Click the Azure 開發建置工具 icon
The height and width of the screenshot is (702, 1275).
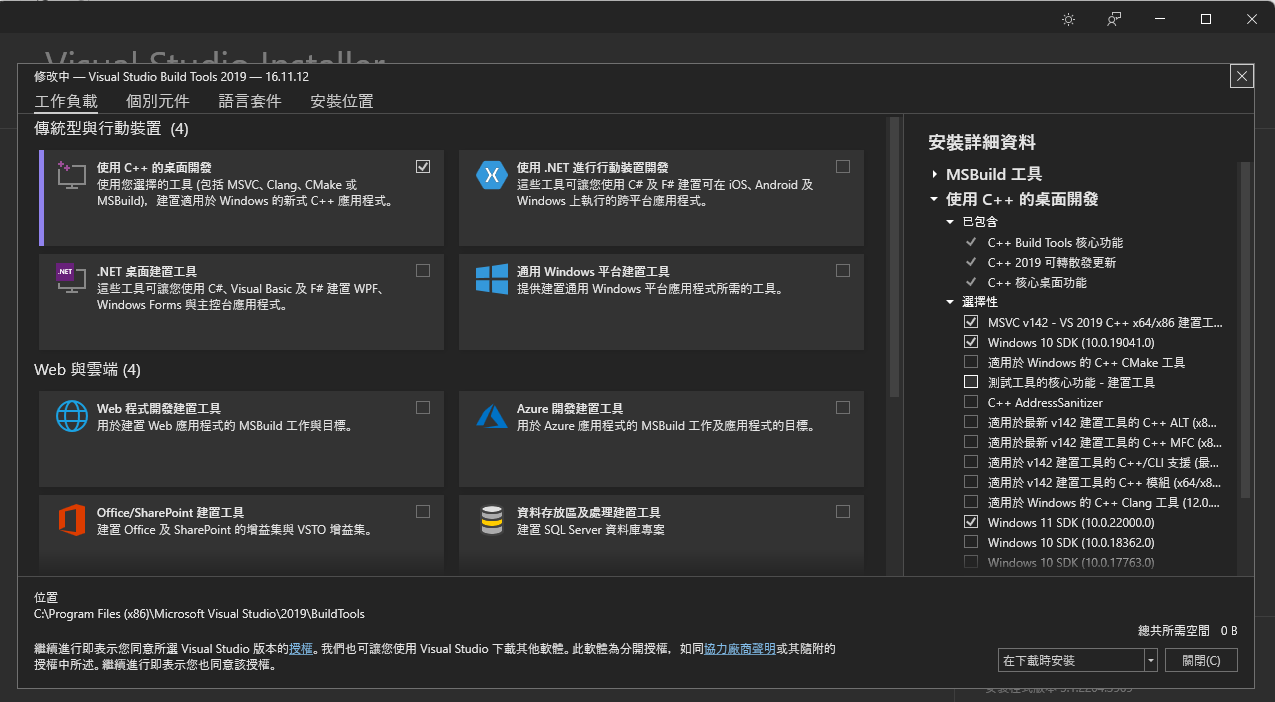click(x=491, y=417)
